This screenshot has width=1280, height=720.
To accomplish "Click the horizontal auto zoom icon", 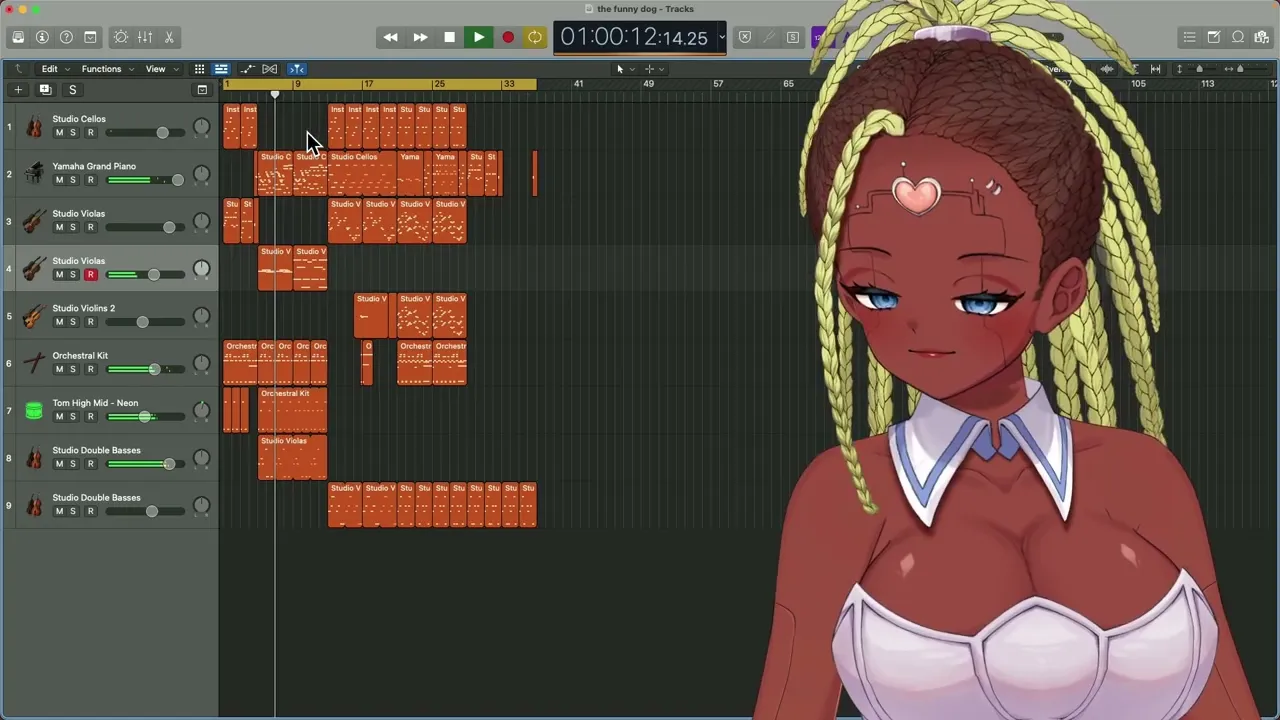I will click(x=1155, y=69).
